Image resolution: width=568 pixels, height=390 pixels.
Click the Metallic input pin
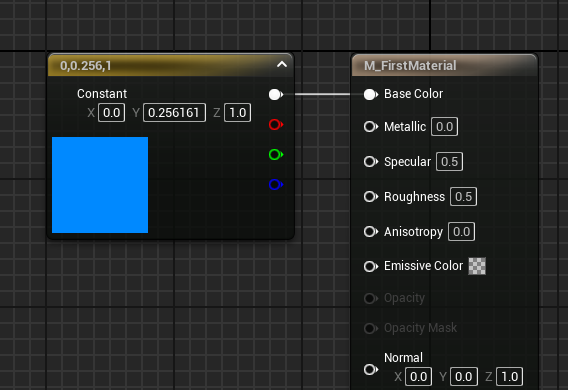[371, 127]
